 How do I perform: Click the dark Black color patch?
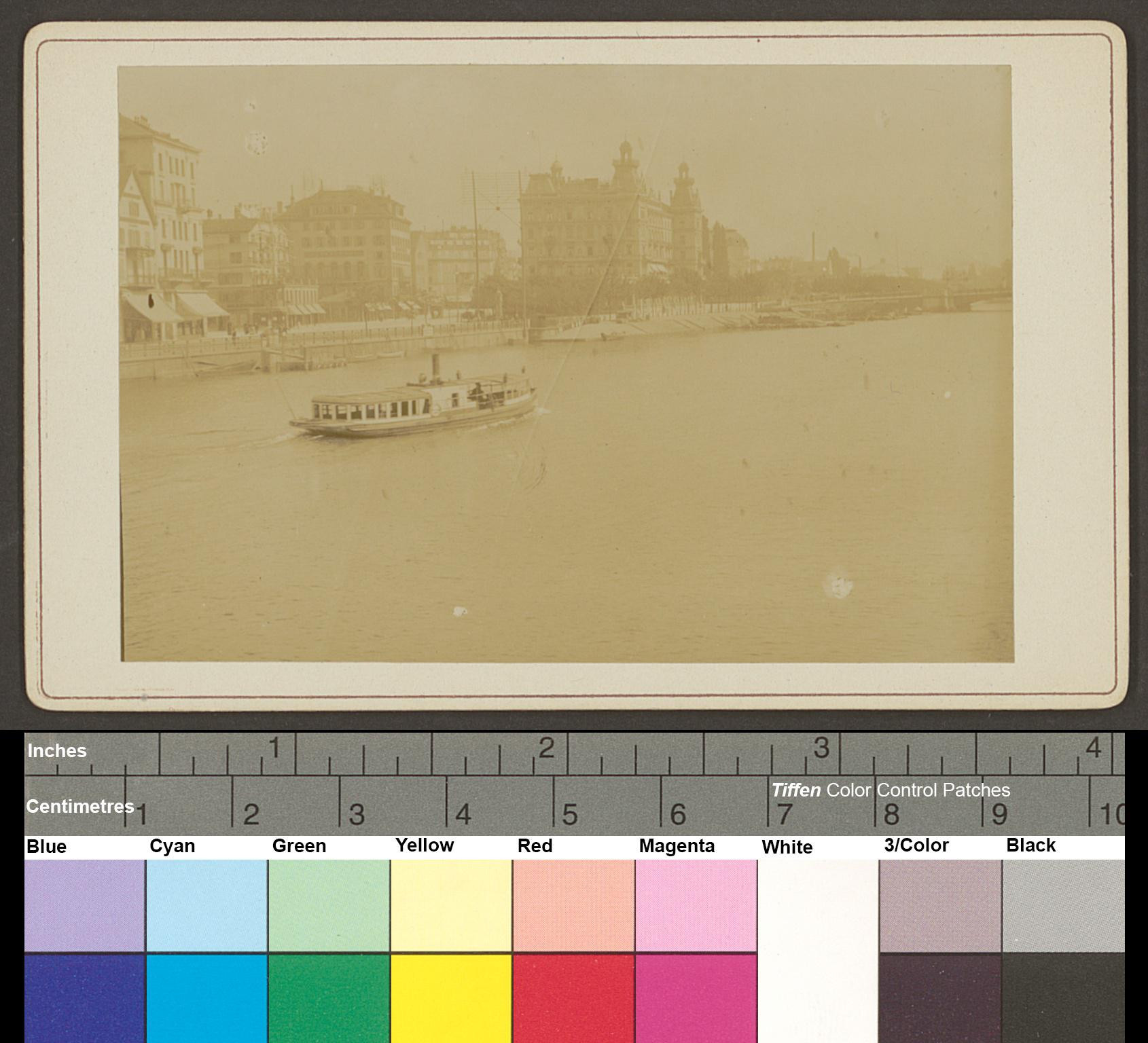(1063, 999)
